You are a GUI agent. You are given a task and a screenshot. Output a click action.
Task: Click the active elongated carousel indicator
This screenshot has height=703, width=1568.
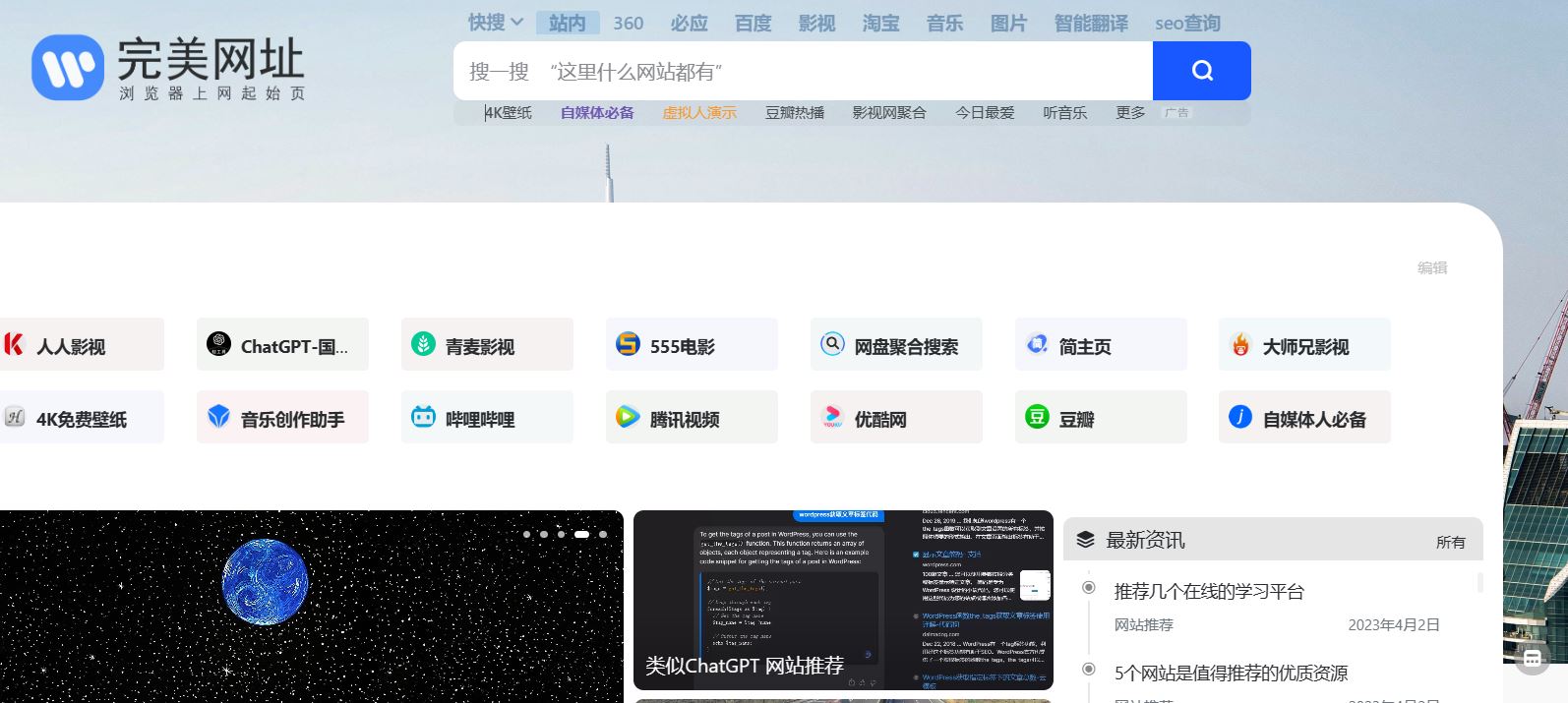(x=581, y=534)
